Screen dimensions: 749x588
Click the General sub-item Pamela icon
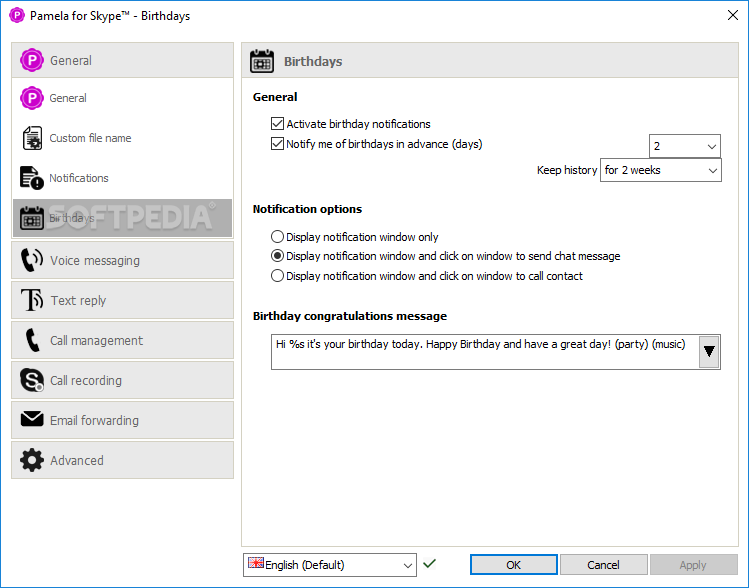32,98
